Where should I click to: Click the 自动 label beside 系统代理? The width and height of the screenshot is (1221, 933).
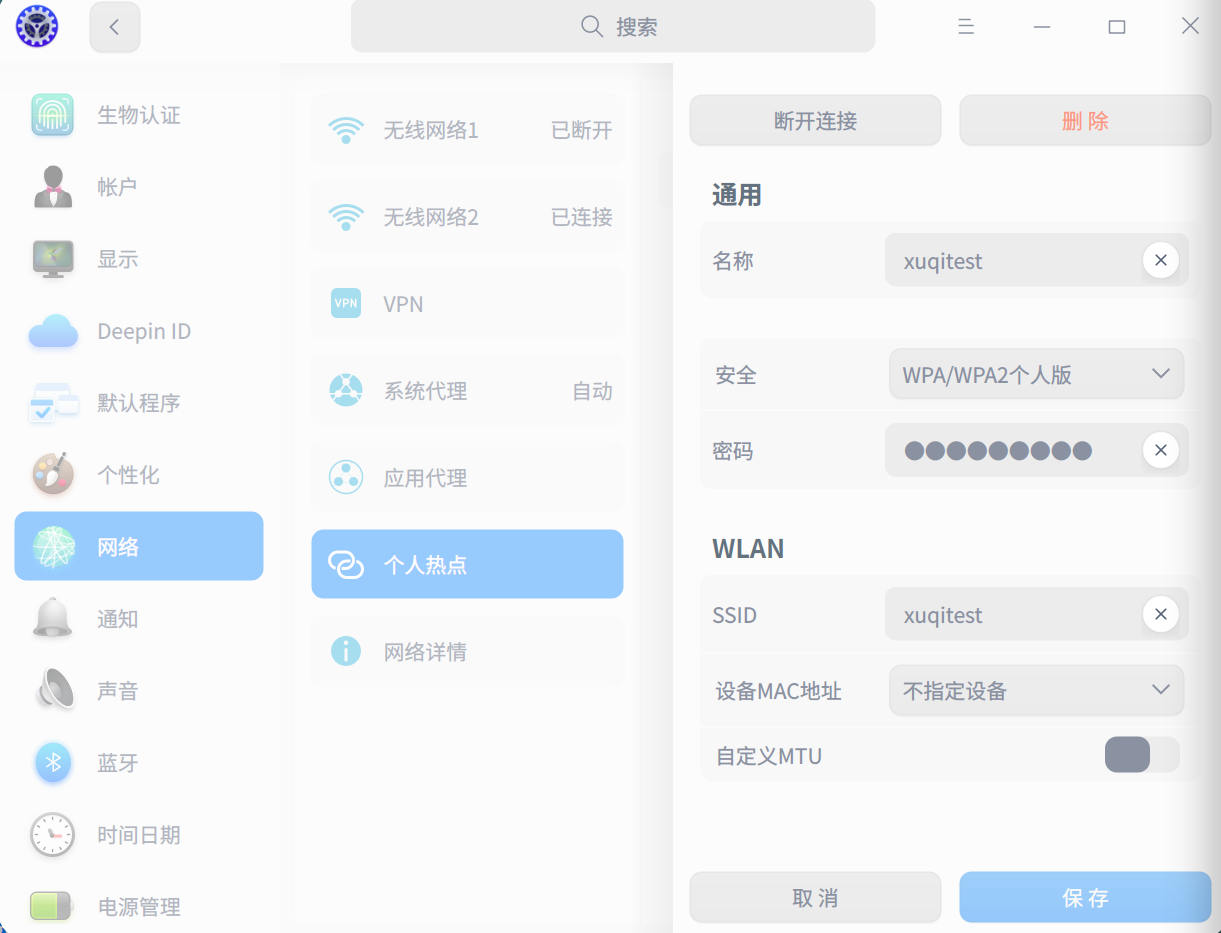point(592,391)
